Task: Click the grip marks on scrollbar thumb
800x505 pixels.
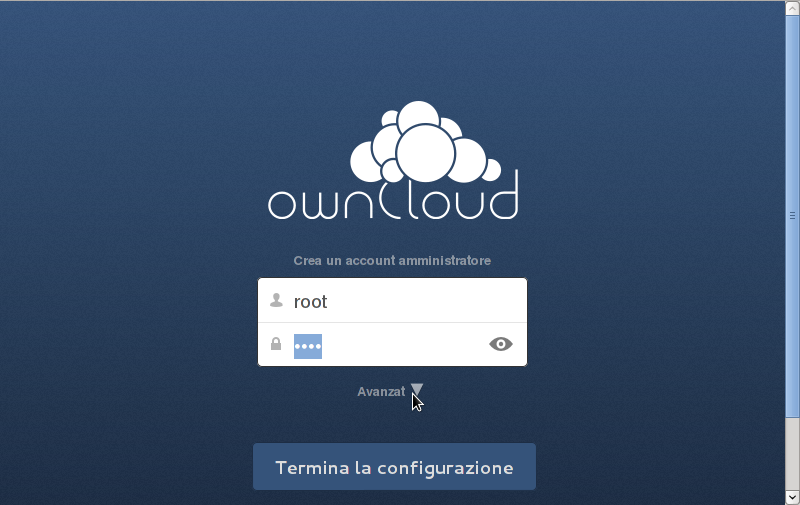Action: [792, 215]
